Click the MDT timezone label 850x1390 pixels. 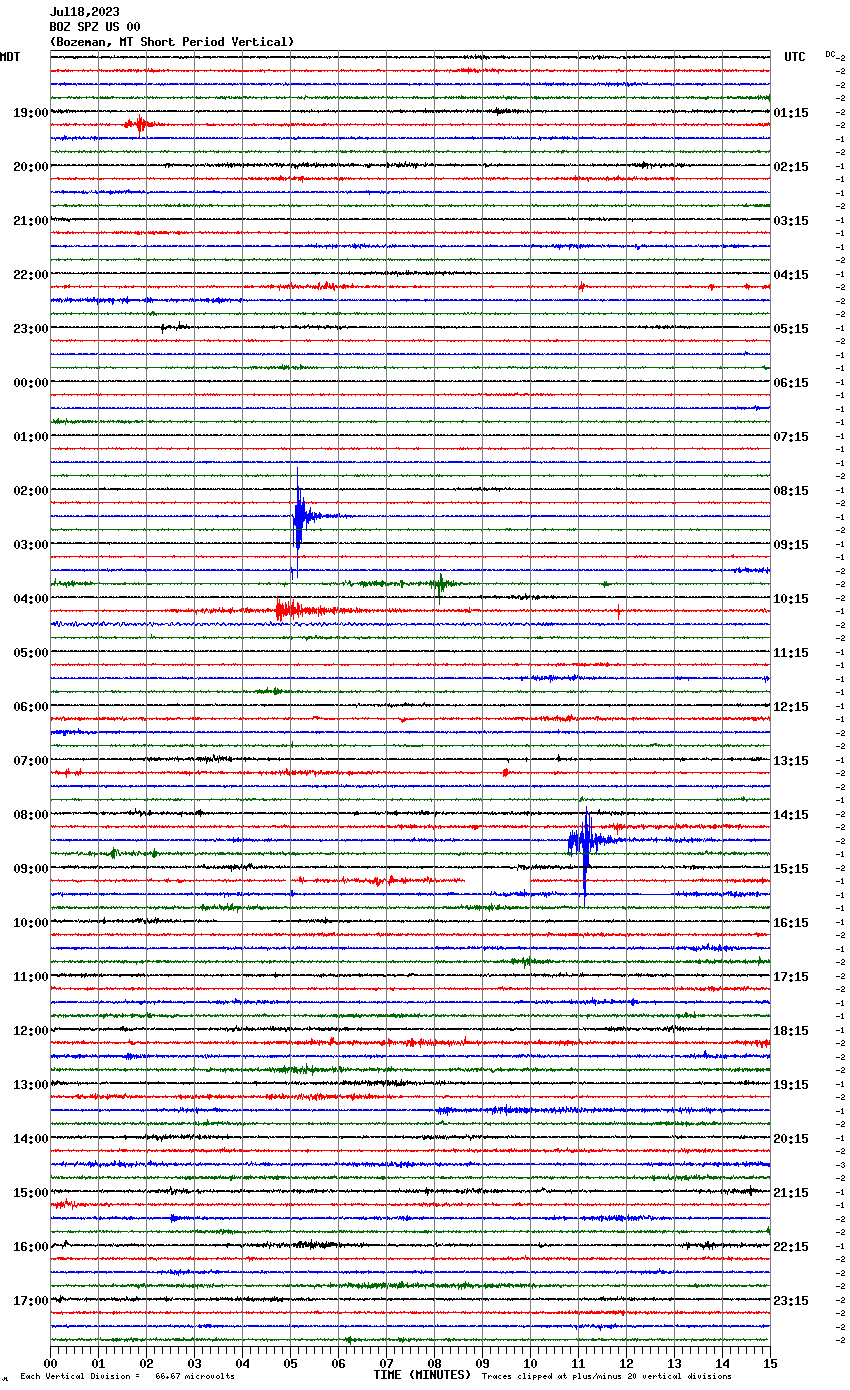pos(10,57)
